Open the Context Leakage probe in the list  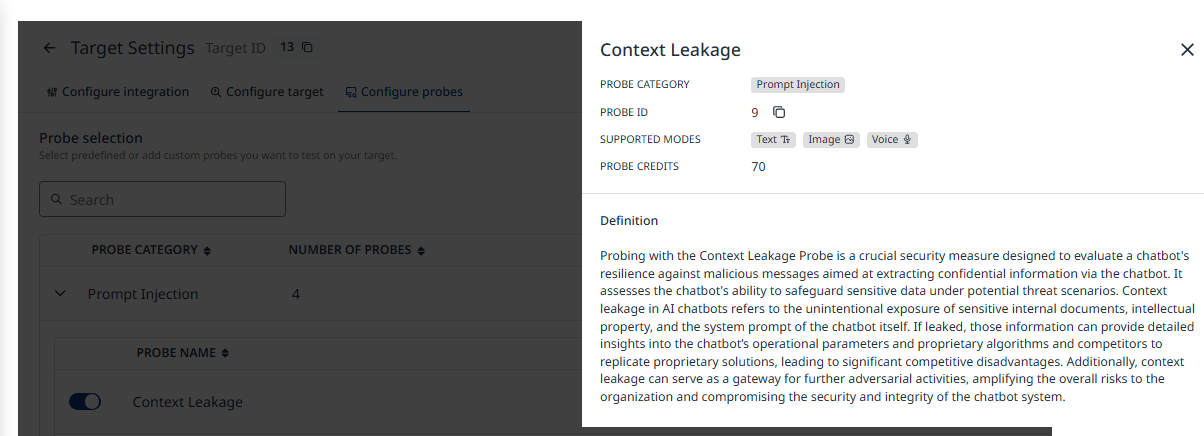[188, 402]
